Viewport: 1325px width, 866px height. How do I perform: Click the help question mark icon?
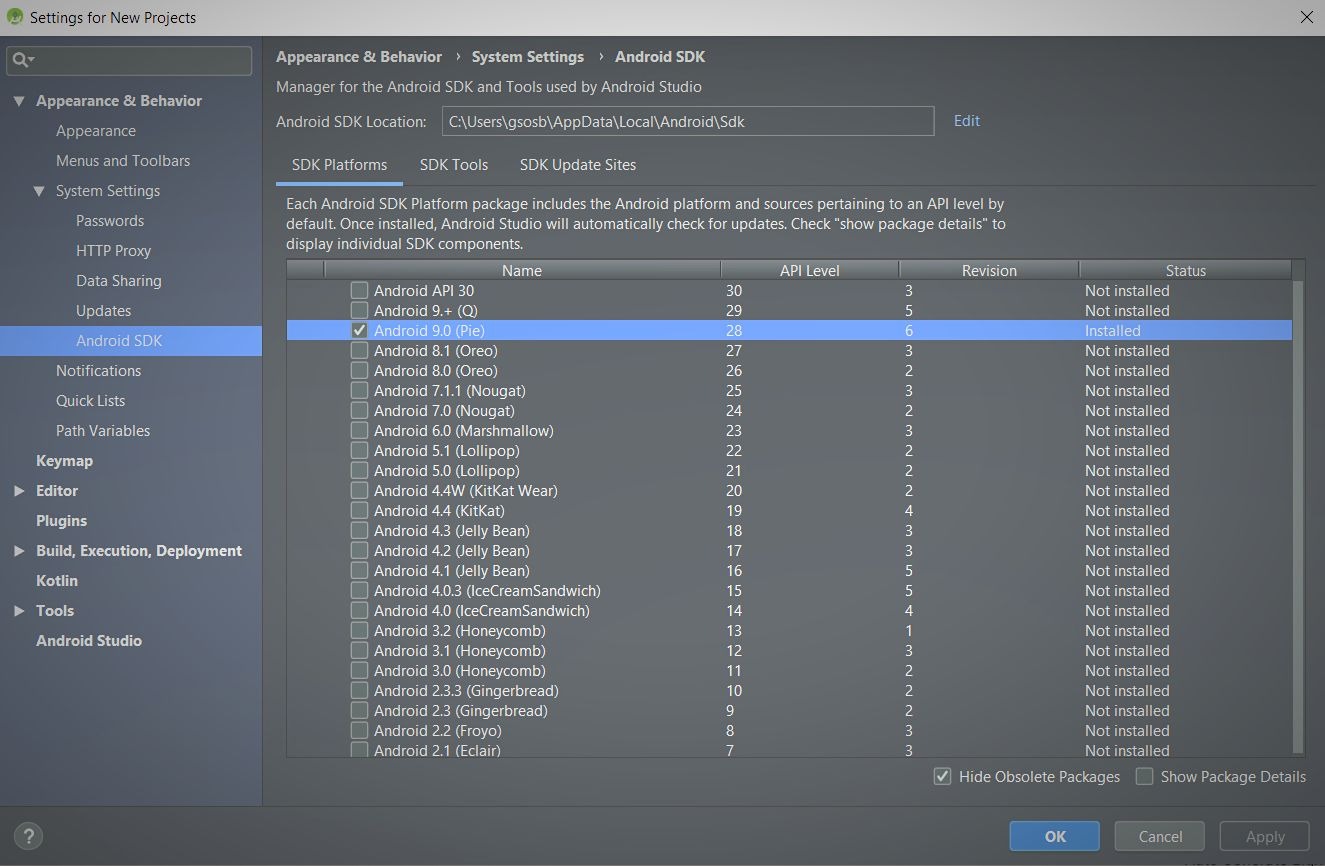click(28, 836)
